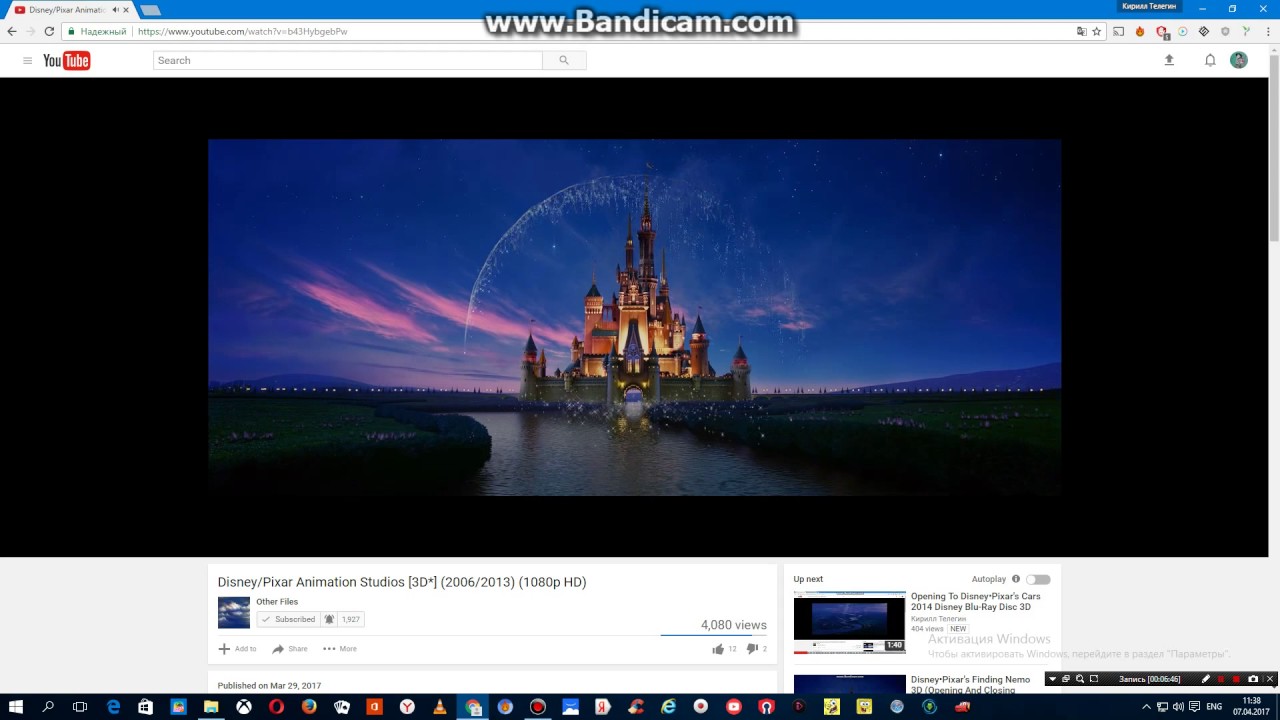This screenshot has height=720, width=1280.
Task: Click the Autoplay info icon
Action: 1016,579
